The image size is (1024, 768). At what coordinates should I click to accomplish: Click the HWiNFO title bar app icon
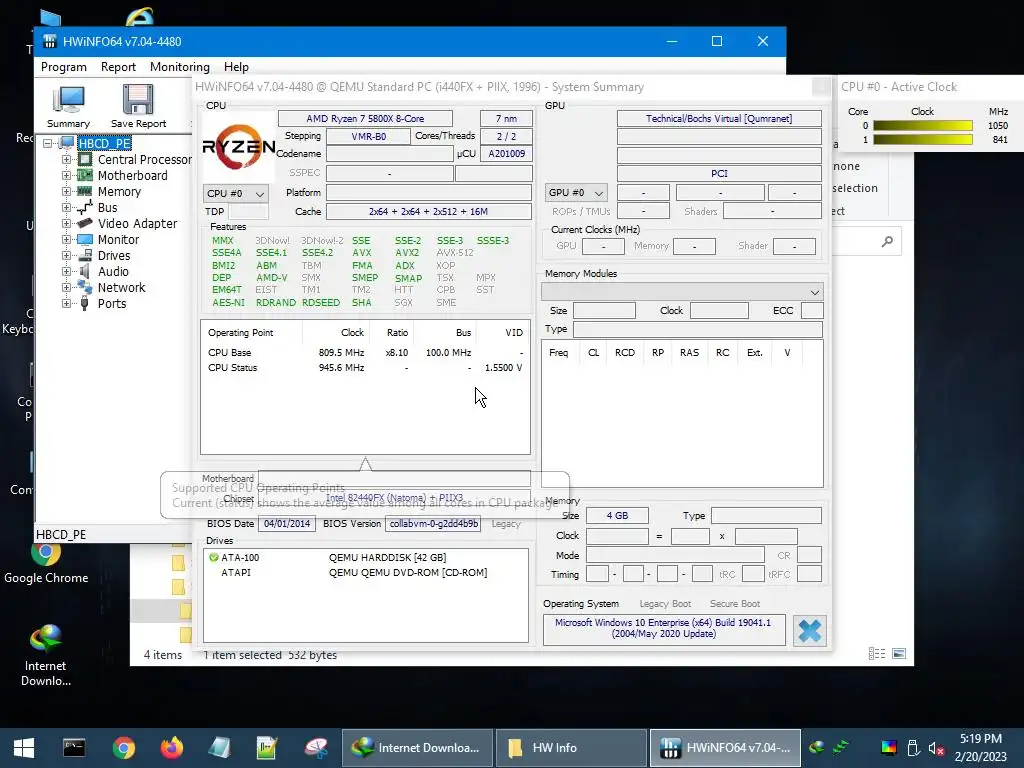pos(50,41)
